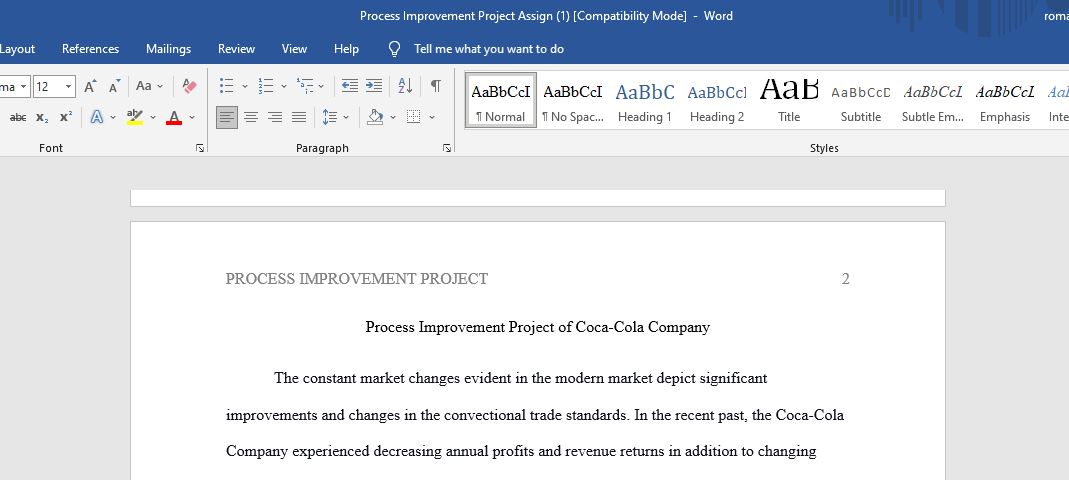Open Font dialog box launcher

[x=200, y=148]
